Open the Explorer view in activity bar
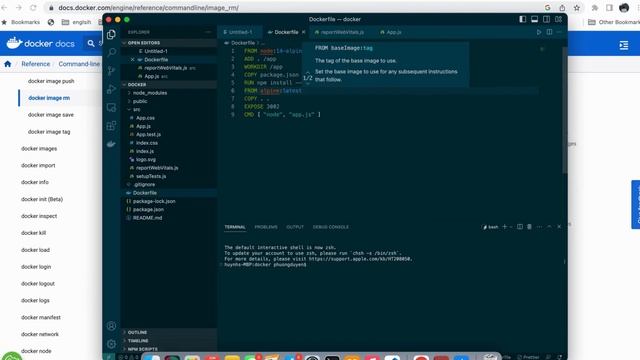 pos(111,34)
